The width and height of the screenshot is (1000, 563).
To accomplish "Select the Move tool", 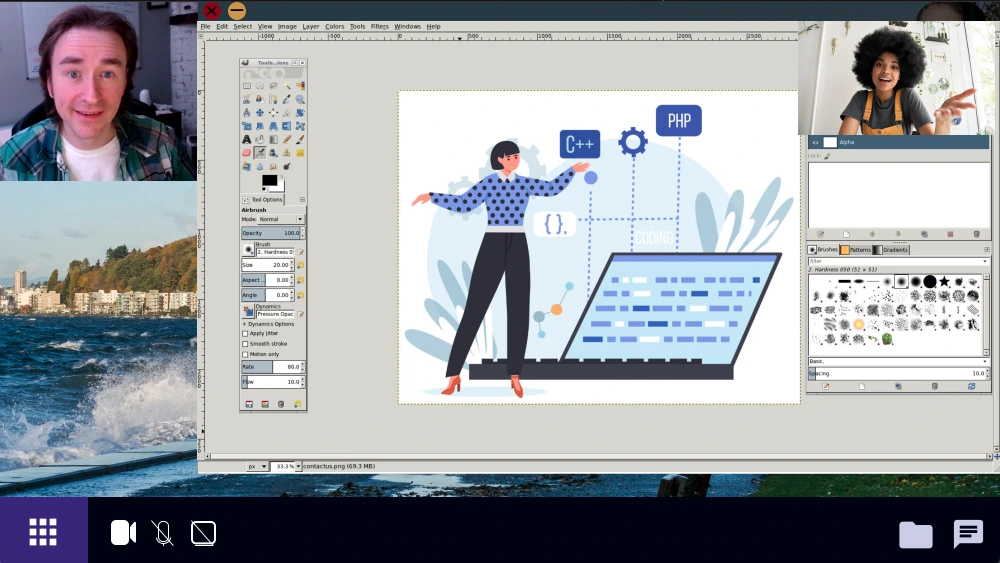I will click(260, 112).
